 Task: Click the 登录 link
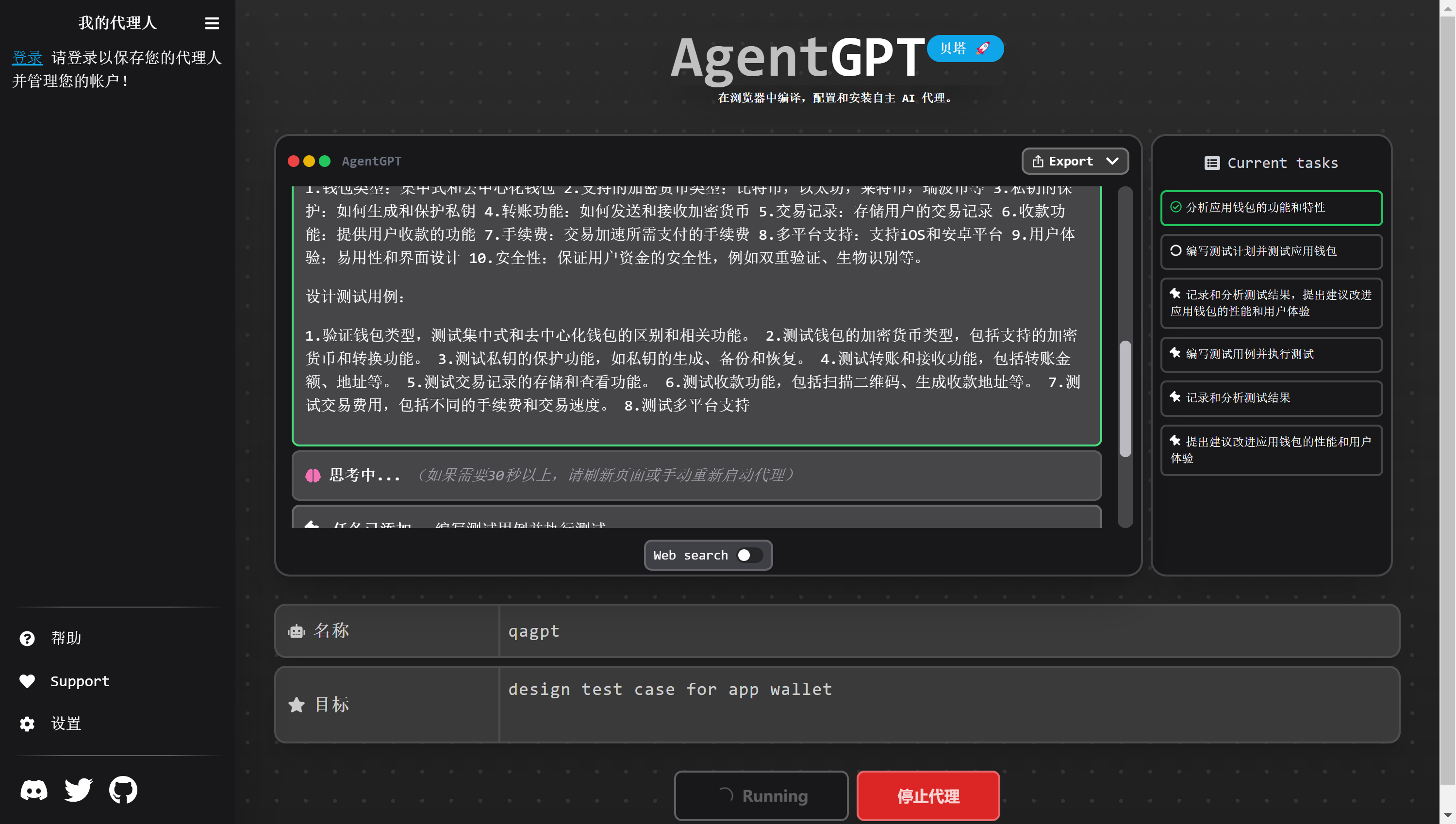click(27, 57)
